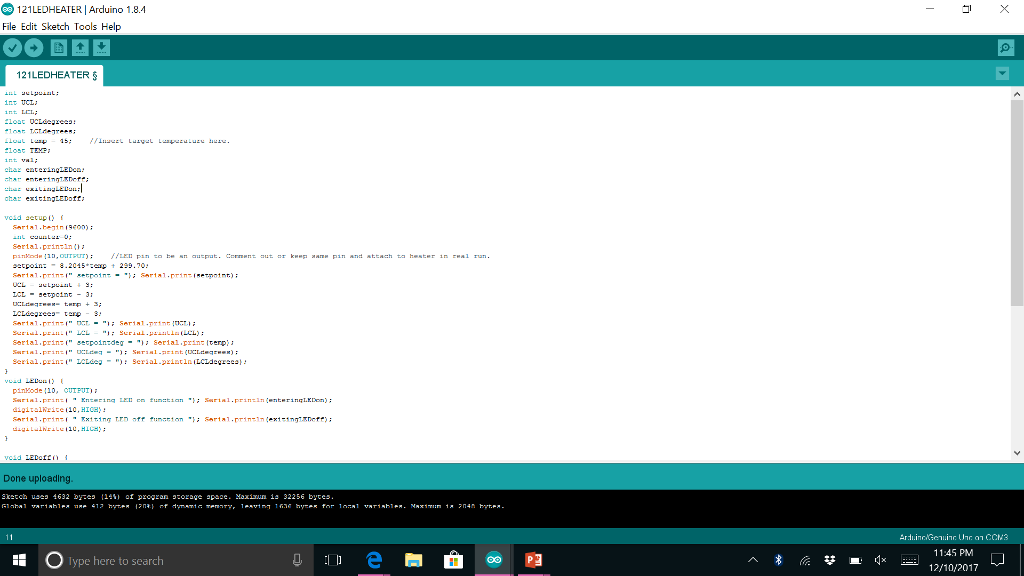The height and width of the screenshot is (576, 1024).
Task: Show hidden system tray icons
Action: [752, 561]
